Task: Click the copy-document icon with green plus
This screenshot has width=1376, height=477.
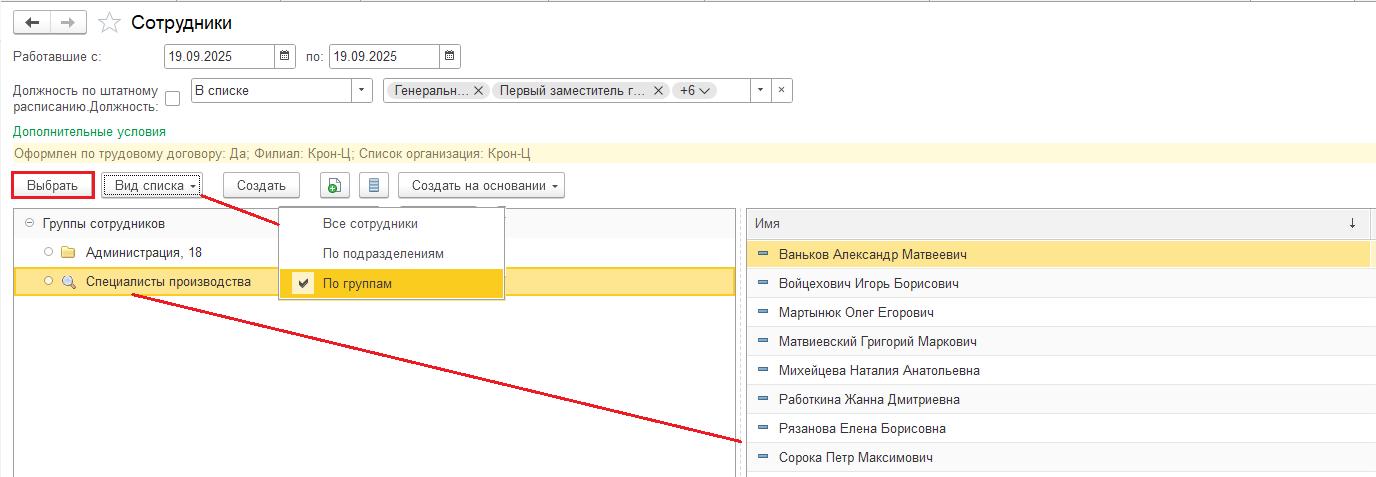Action: coord(334,186)
